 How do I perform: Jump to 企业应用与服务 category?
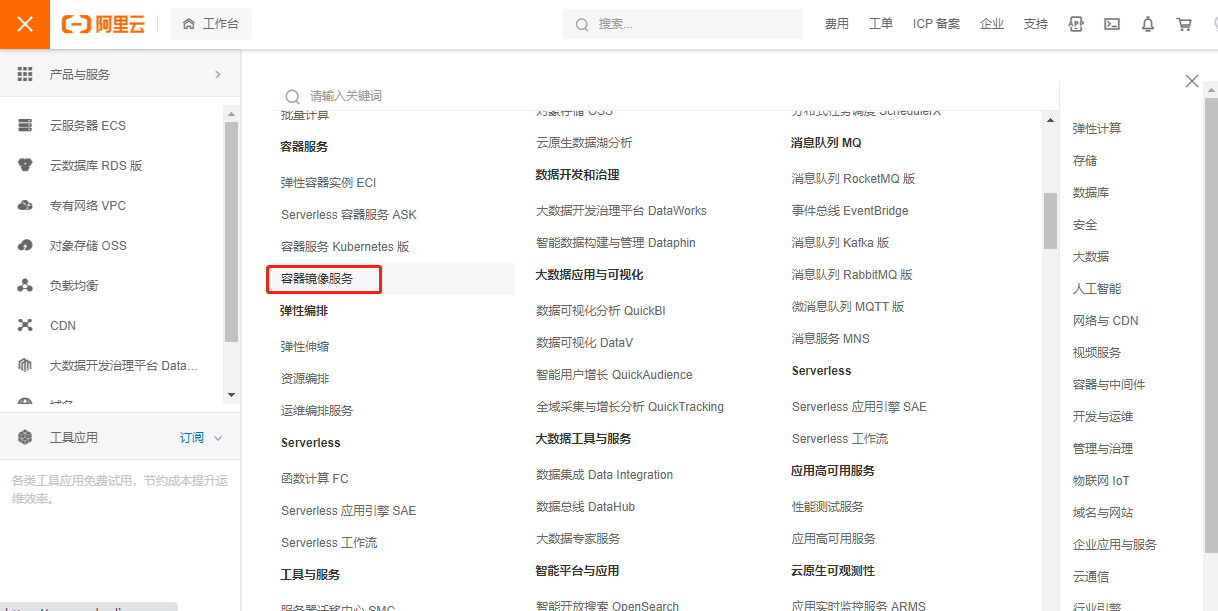pyautogui.click(x=1115, y=544)
